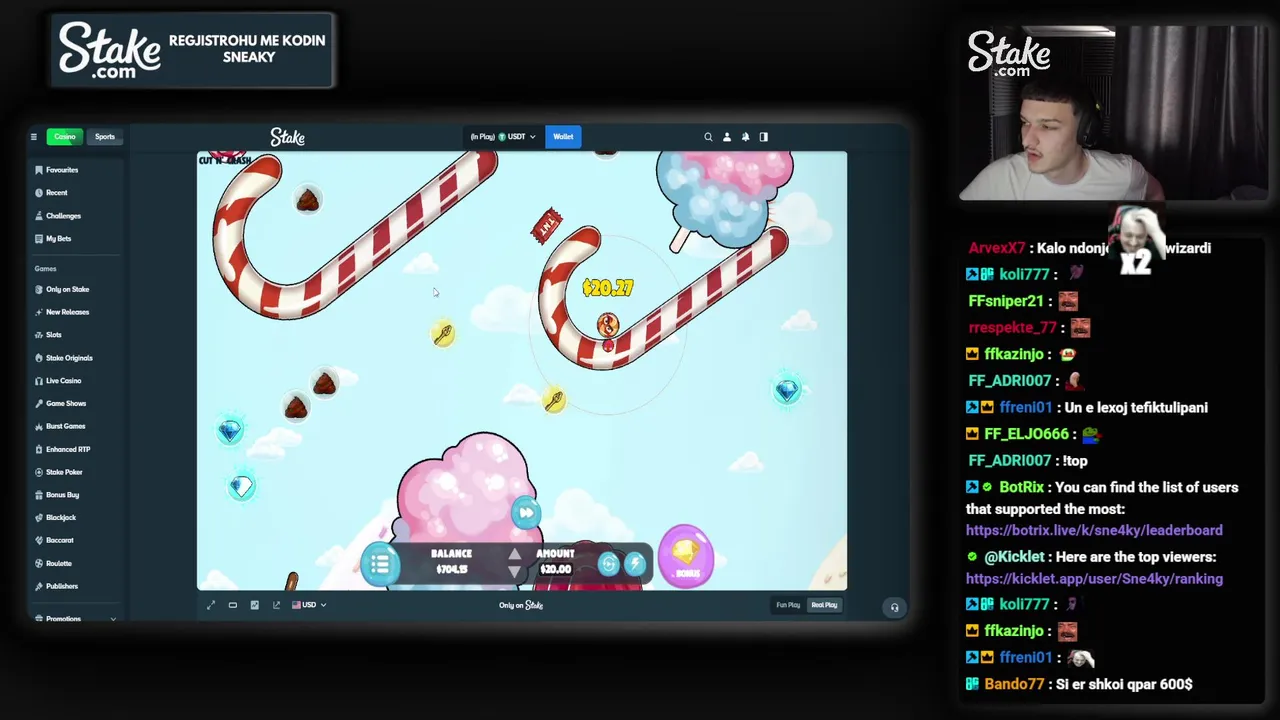Image resolution: width=1280 pixels, height=720 pixels.
Task: Open Enhanced RTP category
Action: click(68, 450)
